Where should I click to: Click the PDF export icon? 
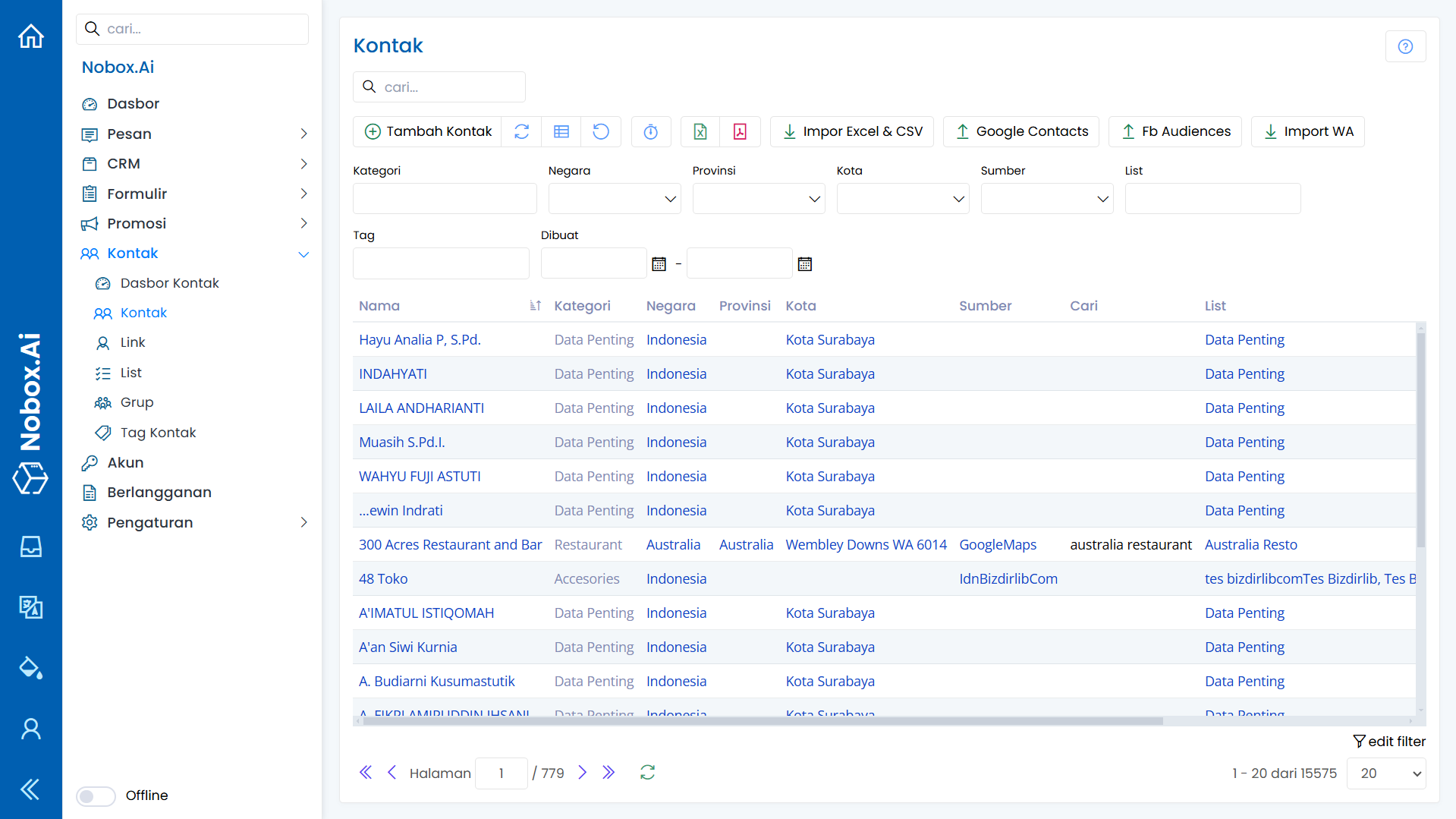740,131
